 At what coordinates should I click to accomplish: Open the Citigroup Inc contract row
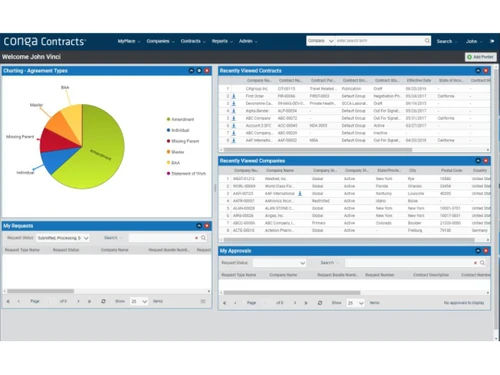tap(354, 89)
